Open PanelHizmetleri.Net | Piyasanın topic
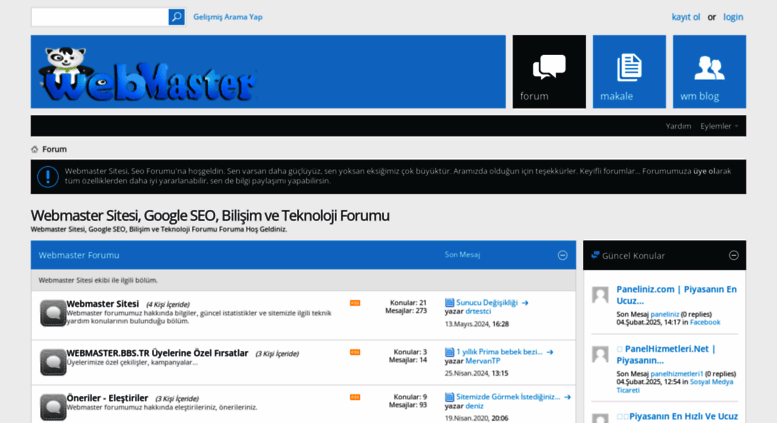The image size is (777, 423). (666, 354)
